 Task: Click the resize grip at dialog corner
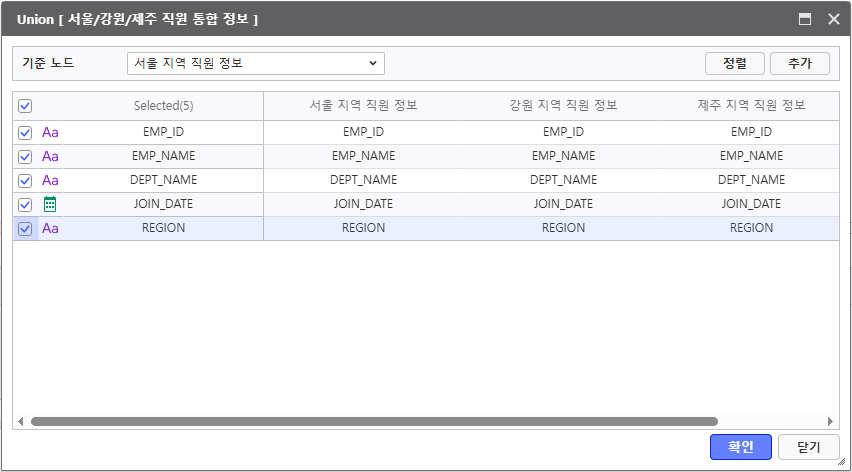point(841,461)
